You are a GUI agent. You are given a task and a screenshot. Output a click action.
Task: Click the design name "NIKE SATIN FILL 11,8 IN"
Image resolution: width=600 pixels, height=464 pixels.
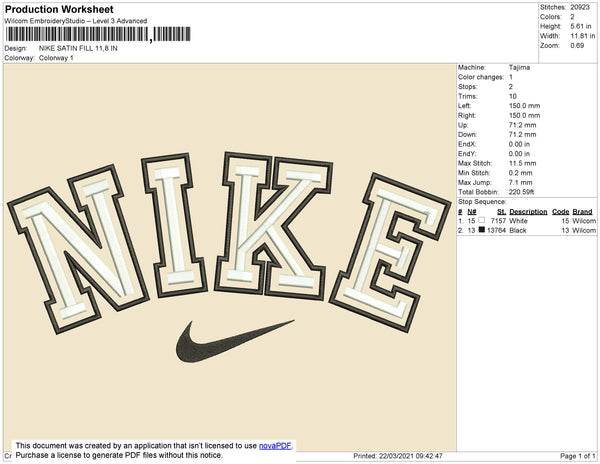78,48
